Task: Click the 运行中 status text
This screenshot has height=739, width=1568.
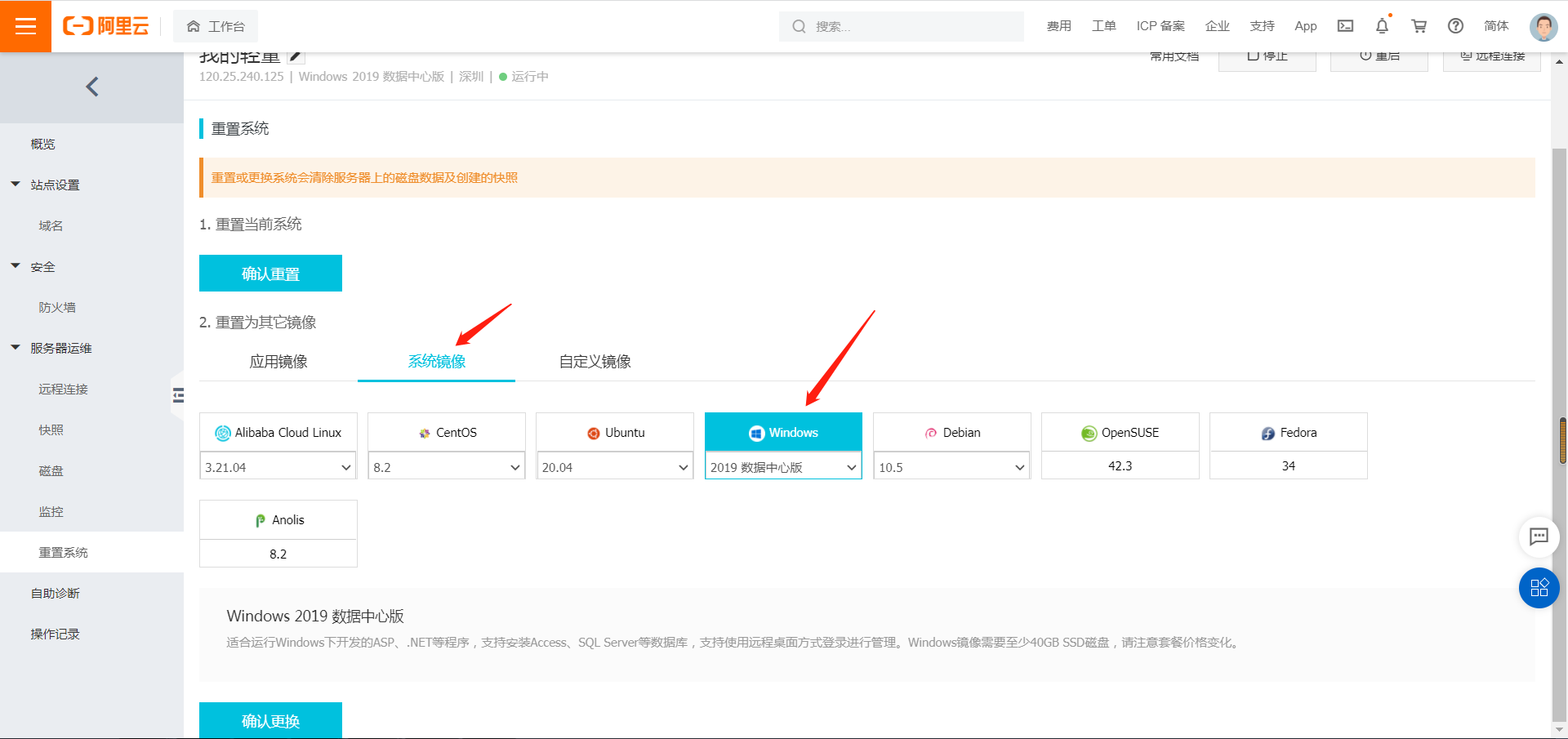Action: [x=530, y=77]
